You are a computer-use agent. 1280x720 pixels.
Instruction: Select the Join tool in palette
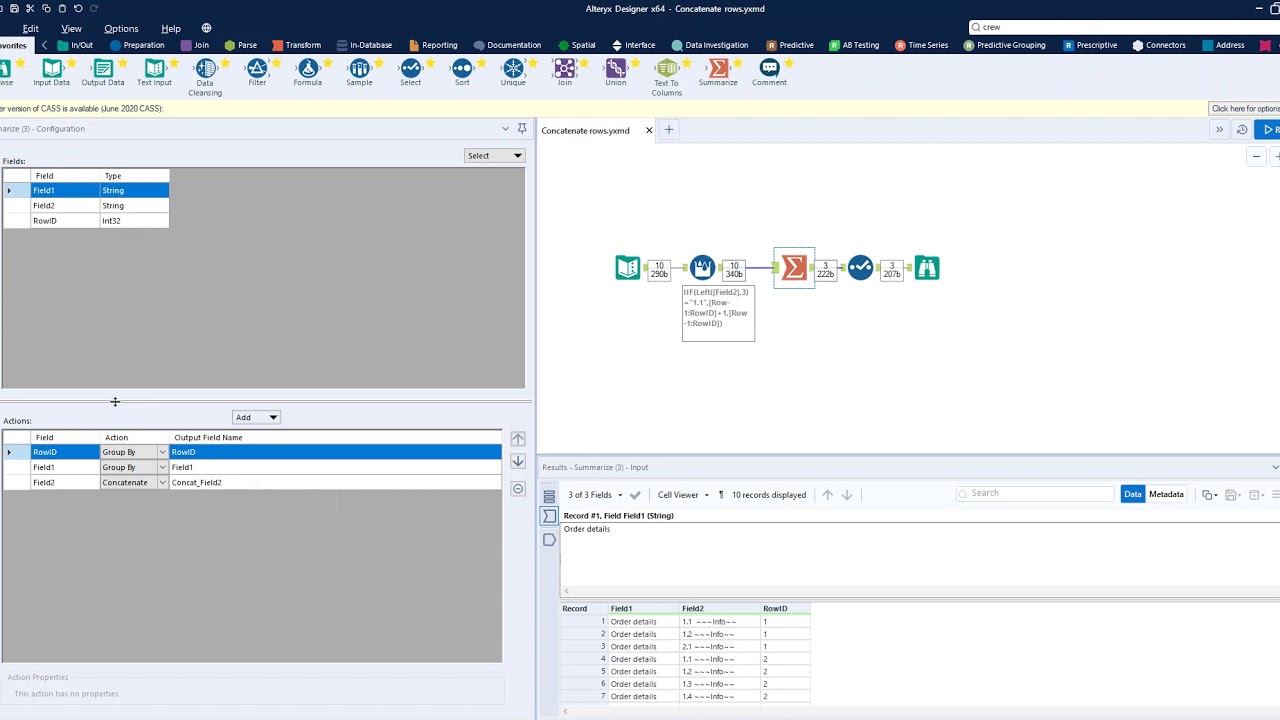pos(565,72)
